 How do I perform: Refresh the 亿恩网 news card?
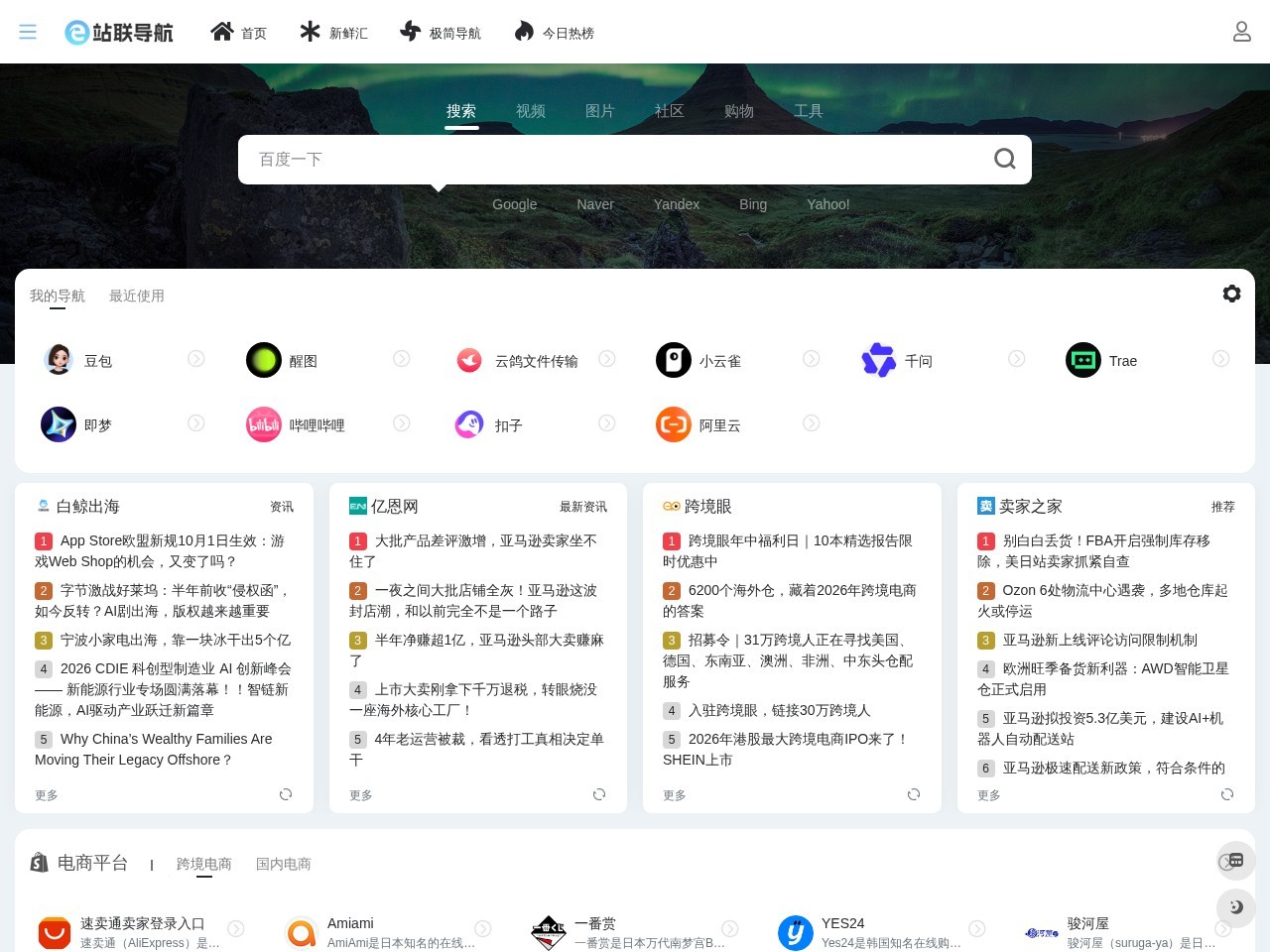[x=599, y=794]
